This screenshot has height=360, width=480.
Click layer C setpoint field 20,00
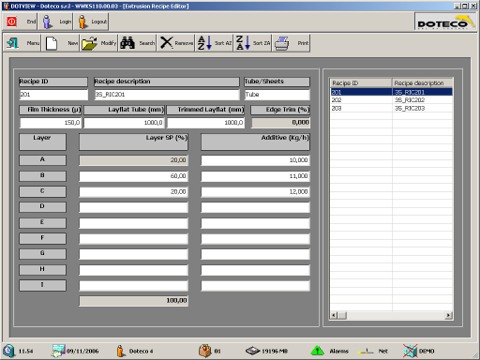134,192
